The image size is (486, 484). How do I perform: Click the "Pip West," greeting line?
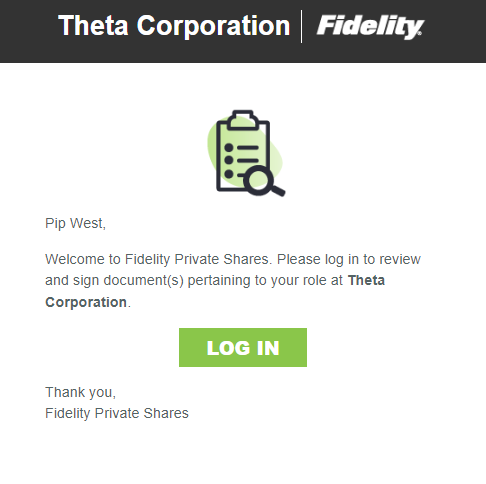pos(75,223)
